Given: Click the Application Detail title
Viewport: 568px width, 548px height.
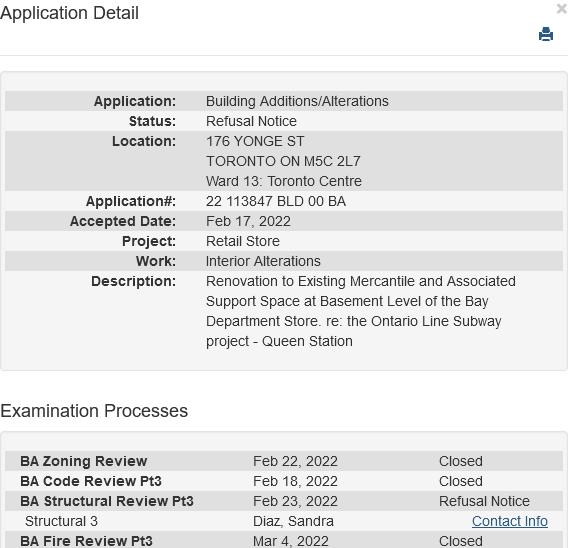Looking at the screenshot, I should (69, 13).
